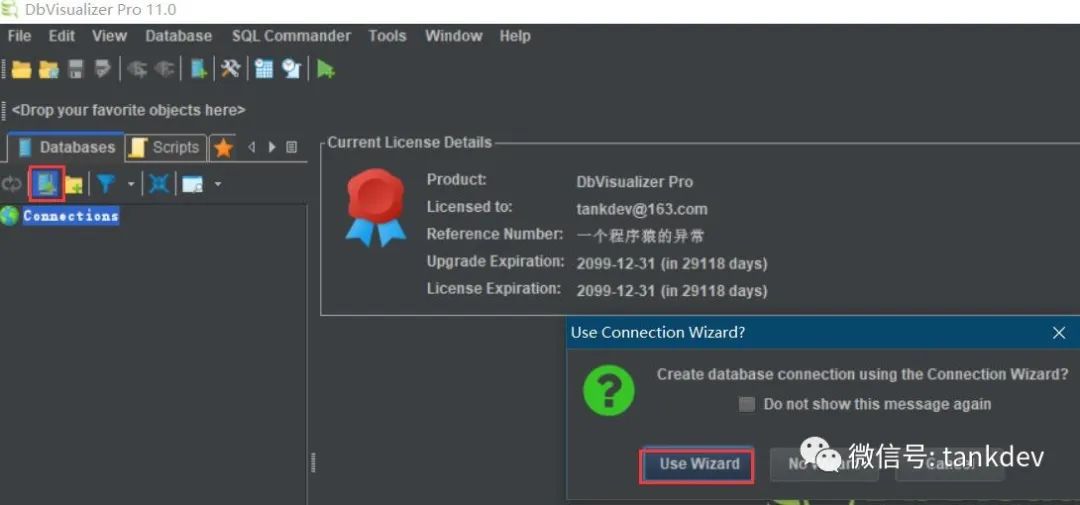The image size is (1080, 505).
Task: Click the Reference Number value text
Action: point(641,236)
